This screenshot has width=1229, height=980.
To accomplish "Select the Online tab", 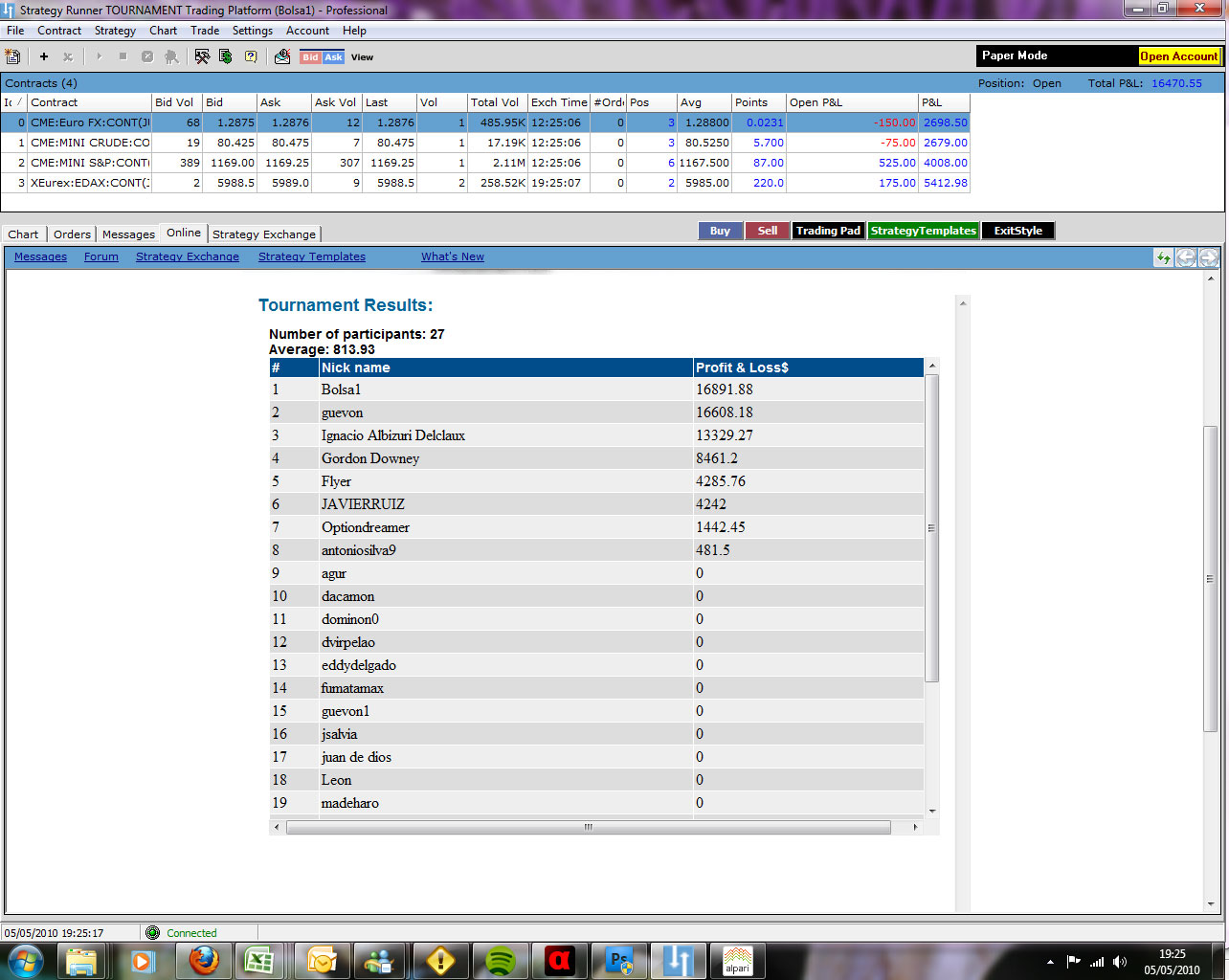I will click(184, 233).
